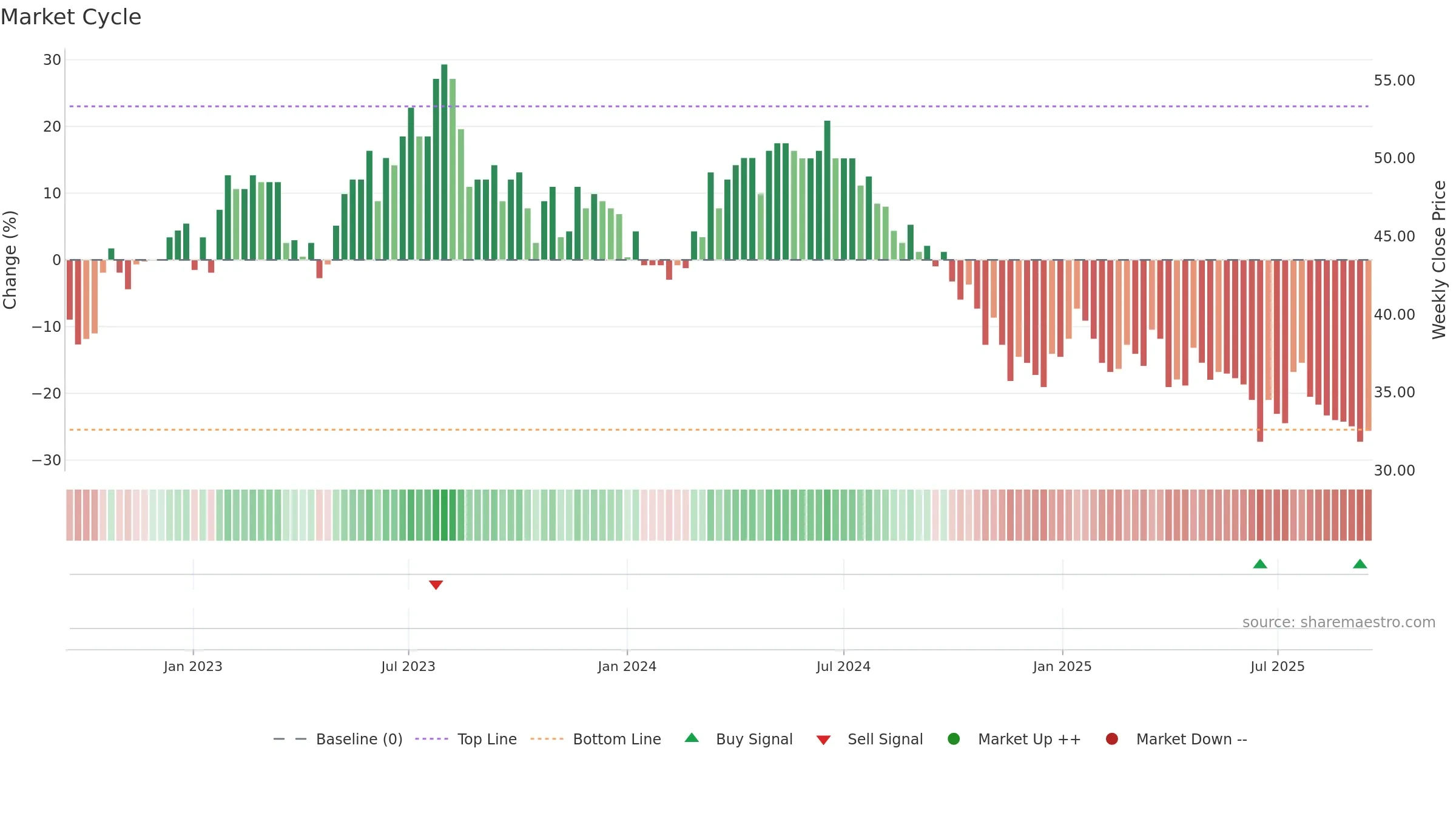Click the purple dotted Top Line legend sample
Image resolution: width=1456 pixels, height=819 pixels.
[x=431, y=739]
